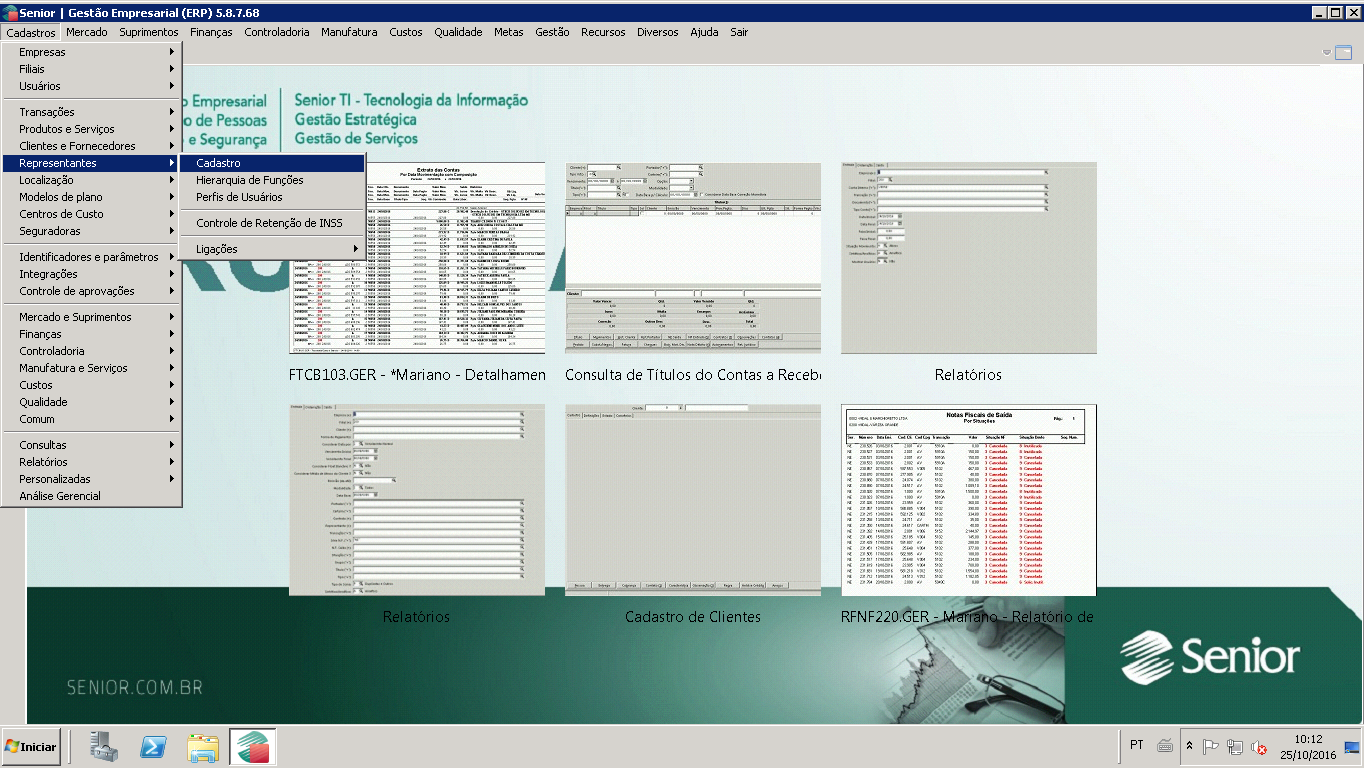Select Hierarquia de Funções submenu entry
This screenshot has width=1364, height=768.
pyautogui.click(x=272, y=180)
